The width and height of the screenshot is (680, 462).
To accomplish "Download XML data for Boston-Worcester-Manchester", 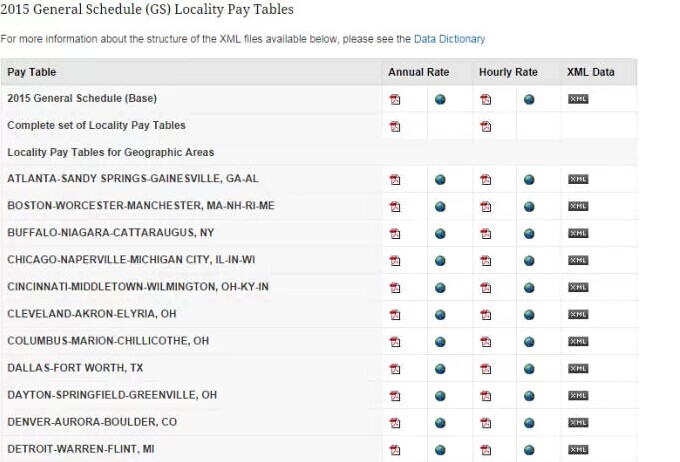I will point(578,206).
